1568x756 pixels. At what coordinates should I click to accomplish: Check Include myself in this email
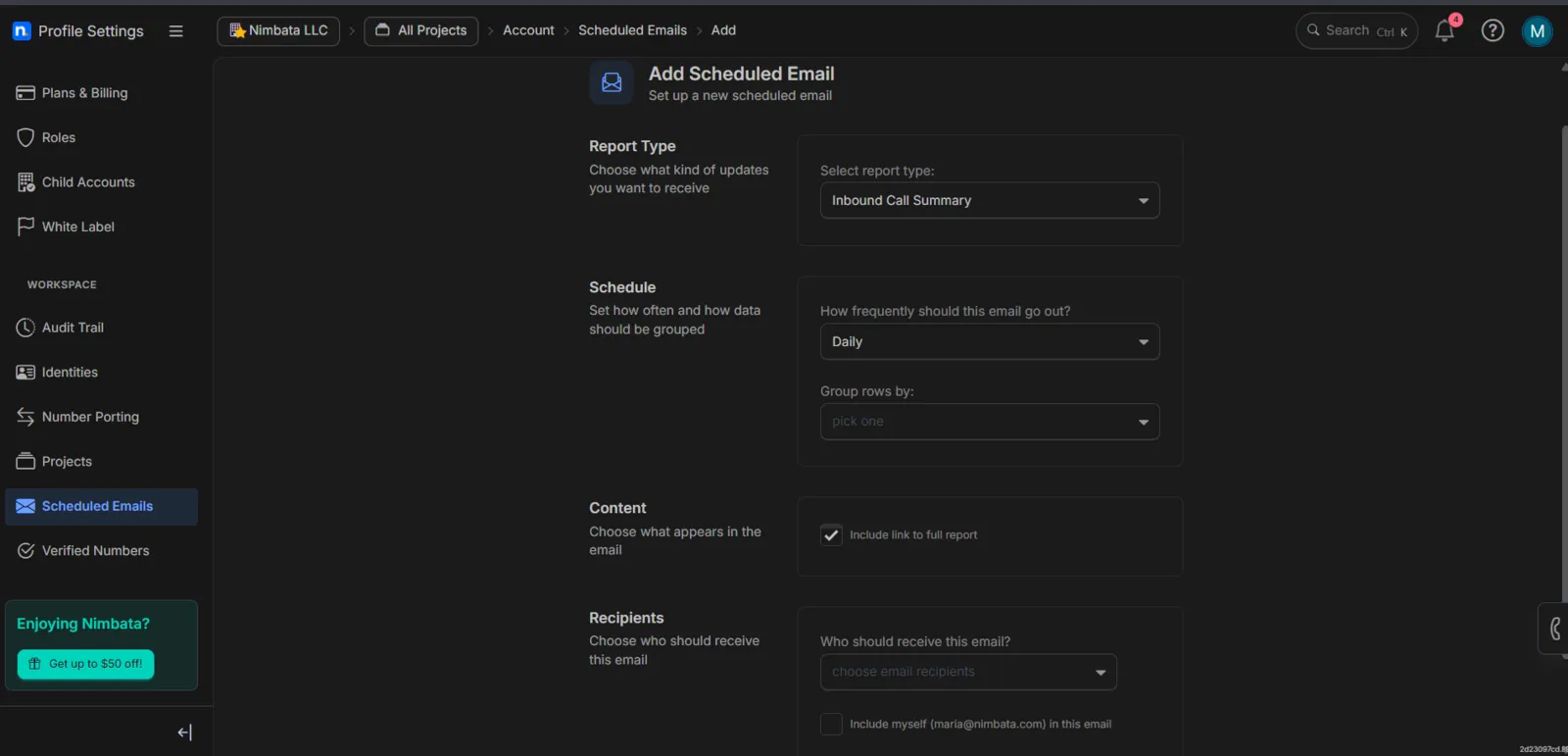pos(831,725)
